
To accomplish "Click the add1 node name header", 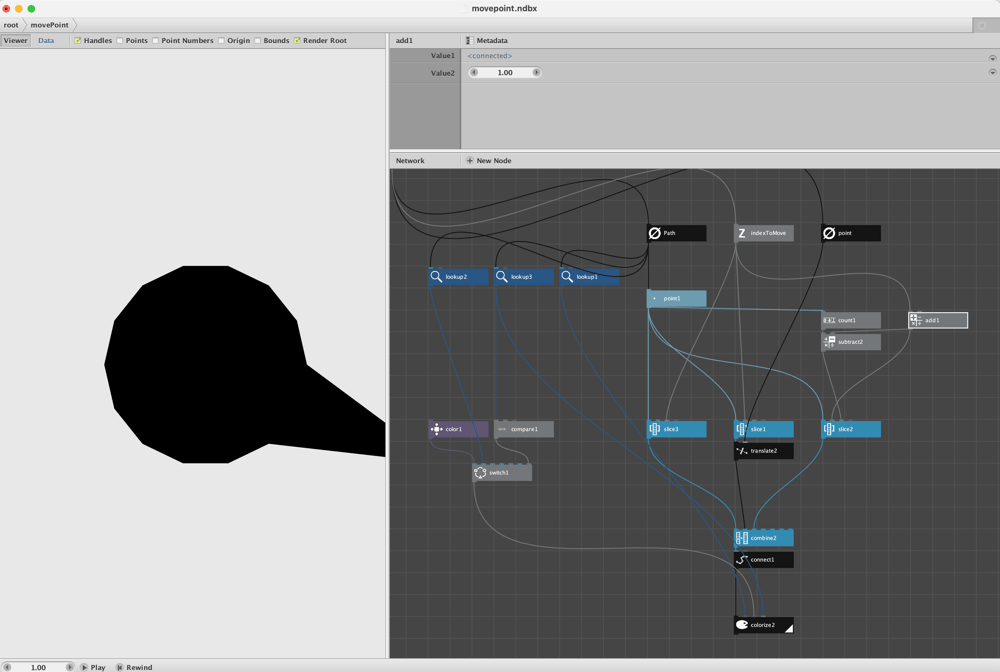I will pos(404,40).
